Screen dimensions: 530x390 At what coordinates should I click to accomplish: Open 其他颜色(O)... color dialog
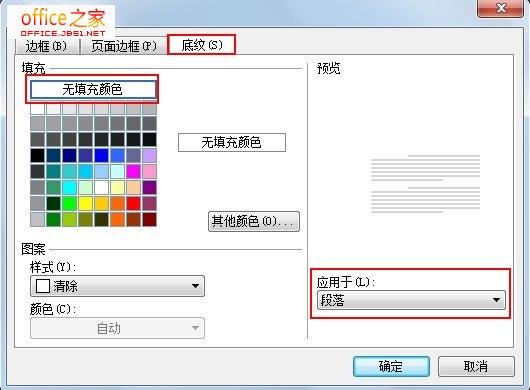[254, 222]
